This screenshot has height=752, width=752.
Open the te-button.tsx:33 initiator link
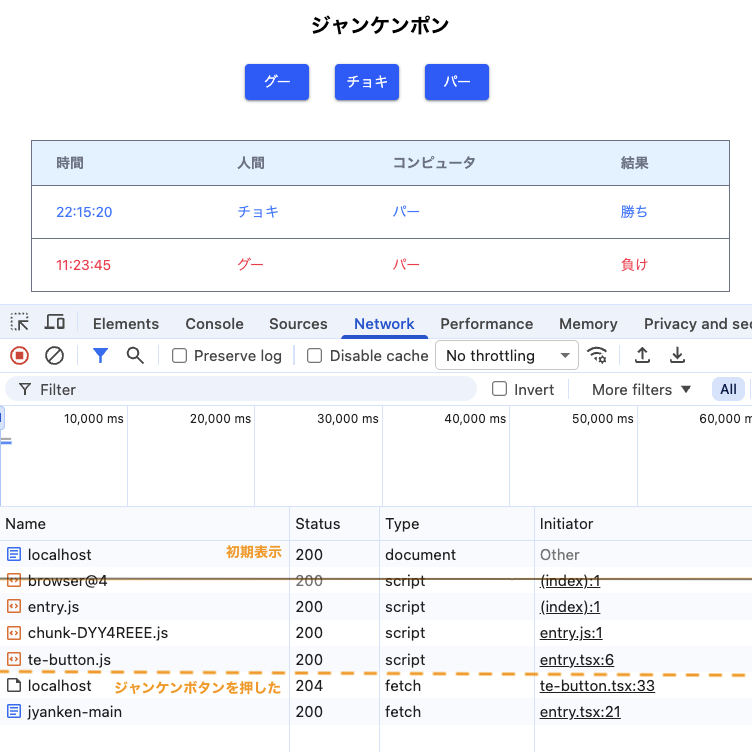click(x=596, y=686)
